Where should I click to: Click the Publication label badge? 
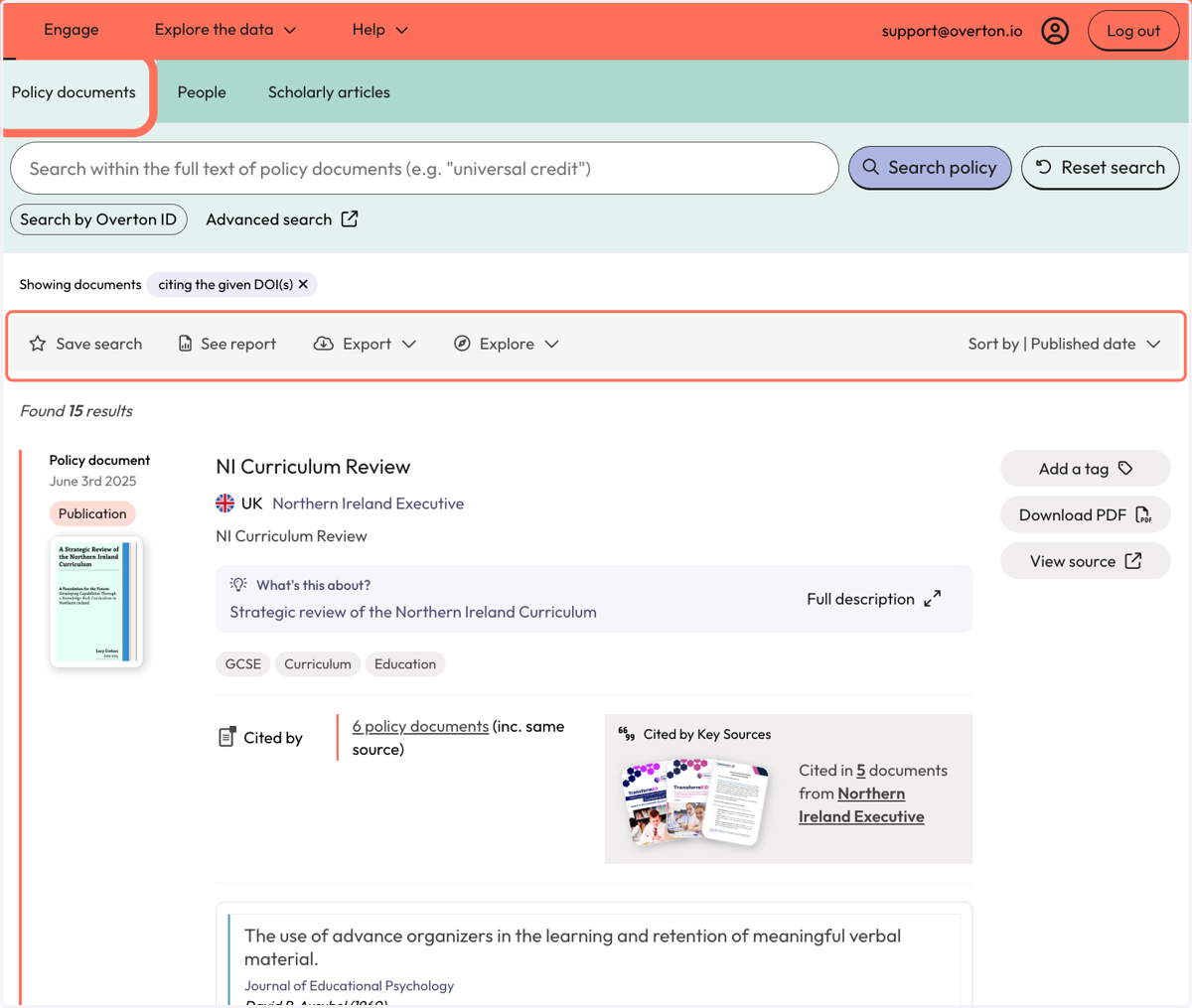tap(92, 513)
